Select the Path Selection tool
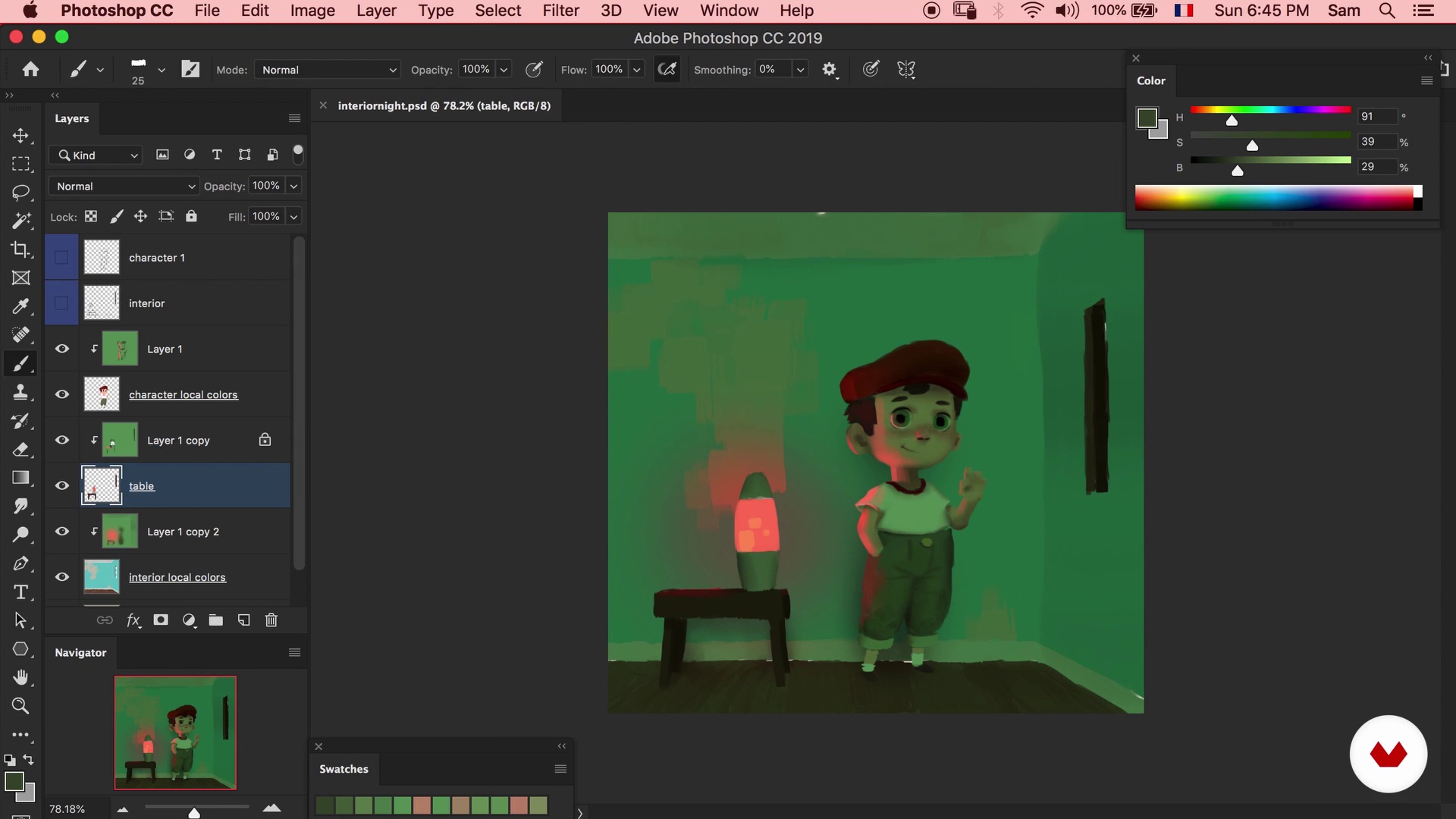This screenshot has width=1456, height=819. [20, 620]
